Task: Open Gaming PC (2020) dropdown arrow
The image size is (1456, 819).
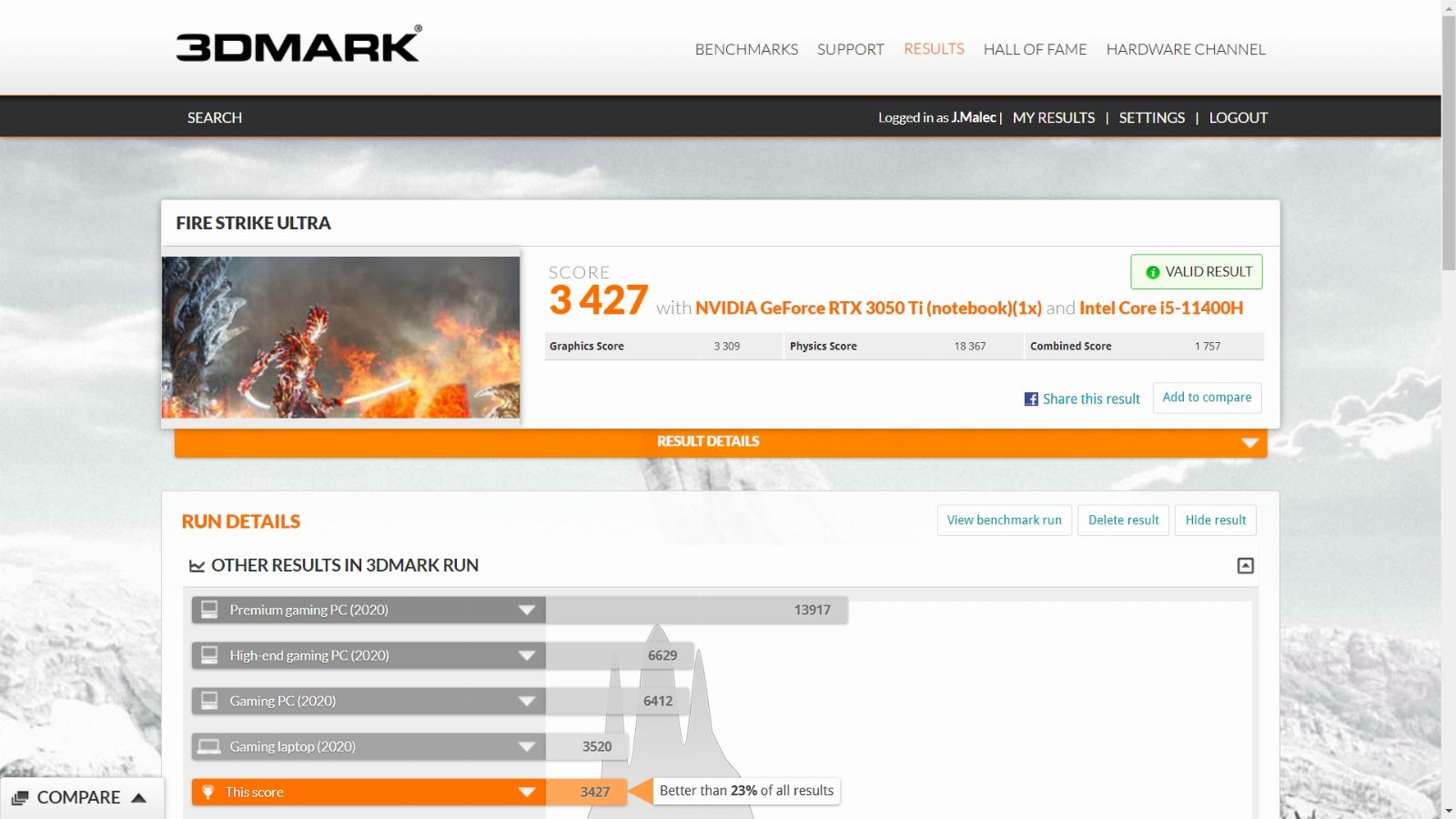Action: (x=527, y=701)
